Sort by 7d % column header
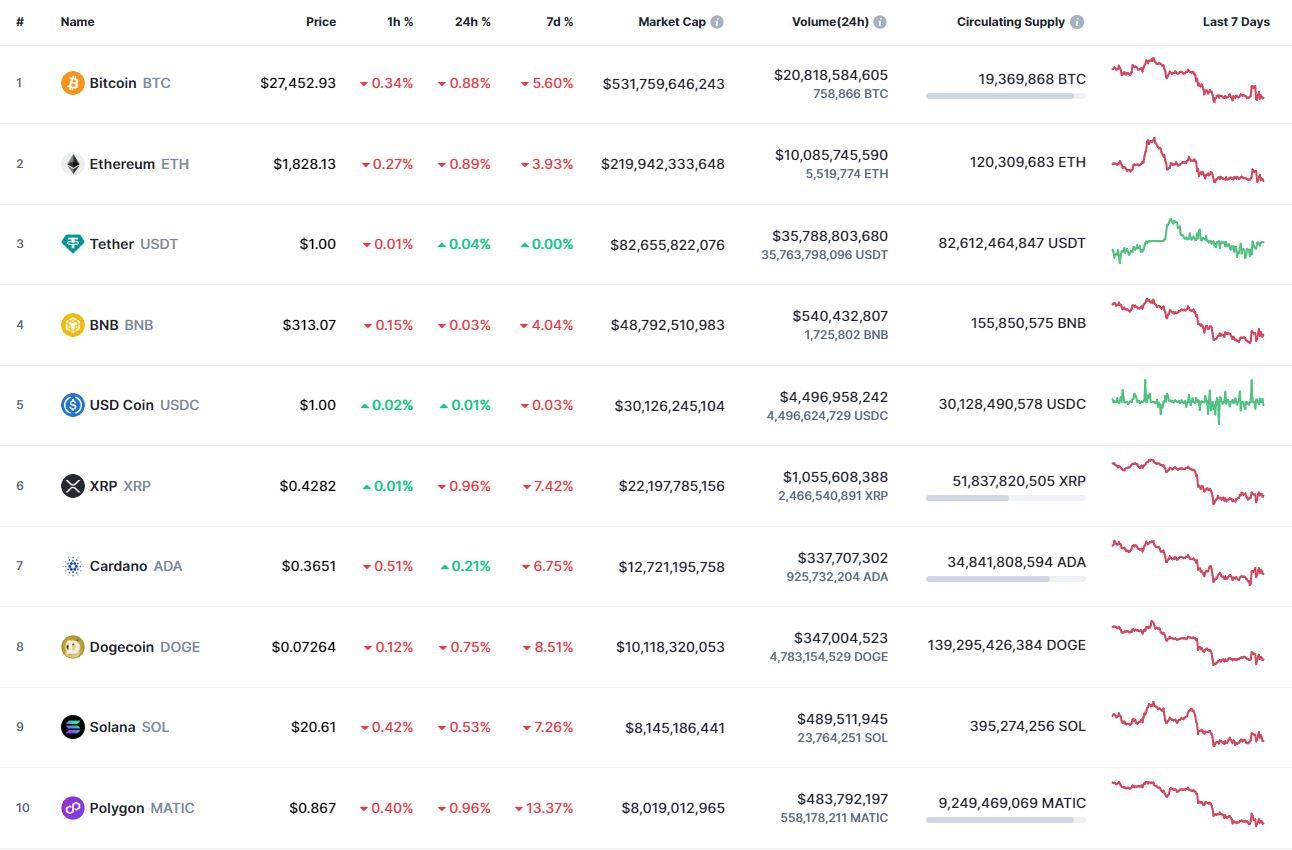Image resolution: width=1292 pixels, height=850 pixels. tap(559, 22)
